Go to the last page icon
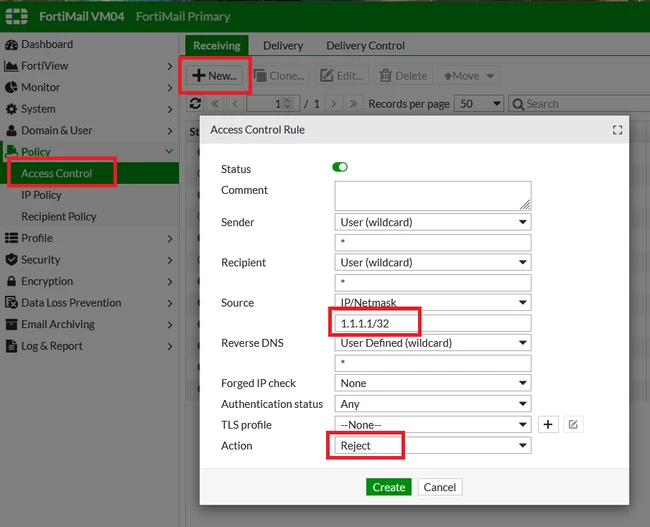This screenshot has height=527, width=650. pyautogui.click(x=354, y=104)
